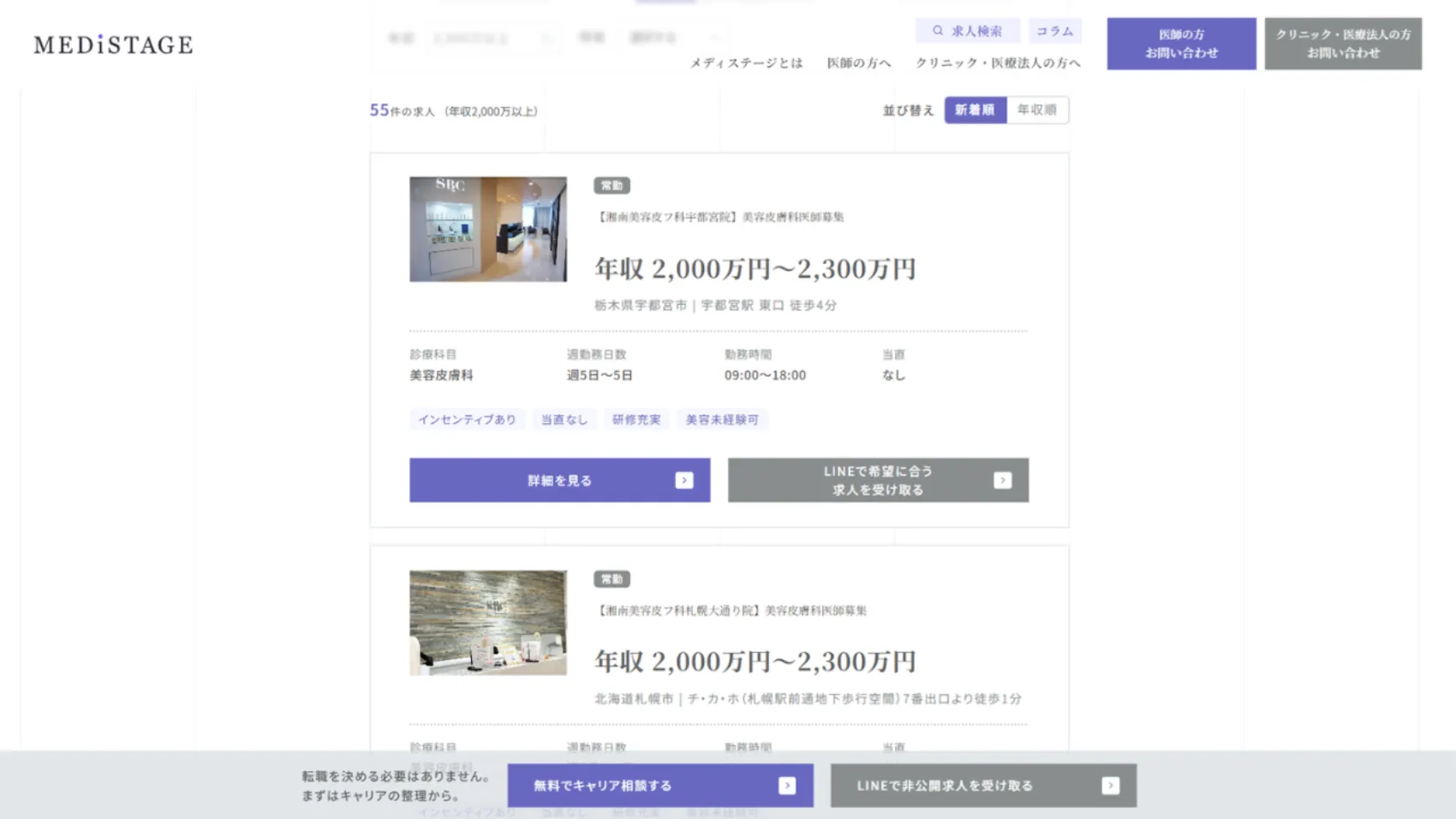Select the 美容未経験可 tag
The width and height of the screenshot is (1456, 819).
click(722, 420)
